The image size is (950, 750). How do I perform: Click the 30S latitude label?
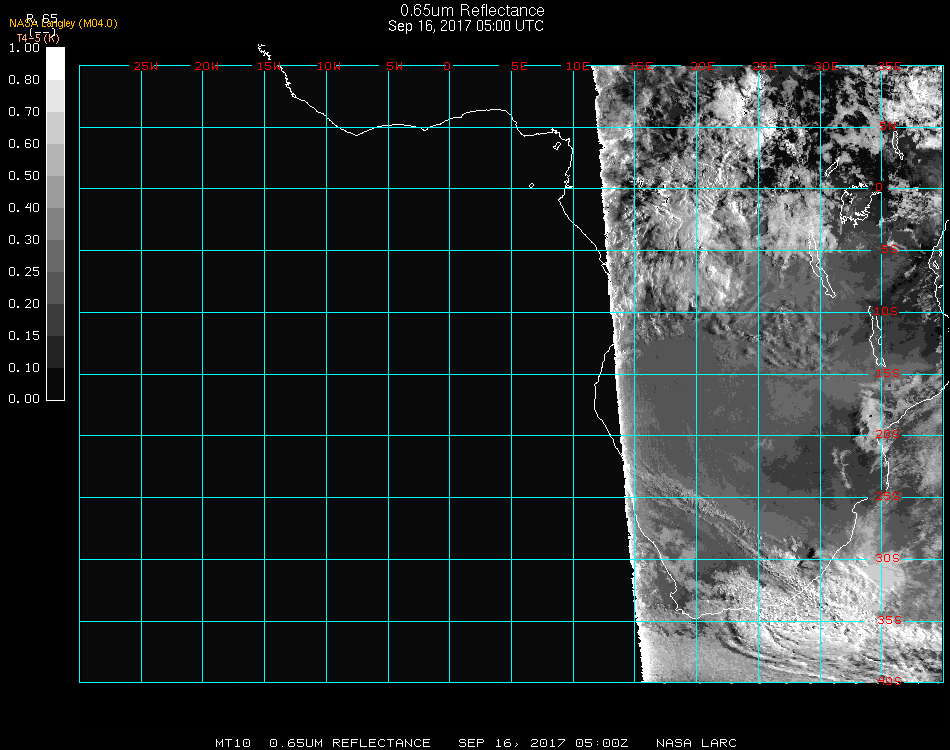[x=887, y=558]
